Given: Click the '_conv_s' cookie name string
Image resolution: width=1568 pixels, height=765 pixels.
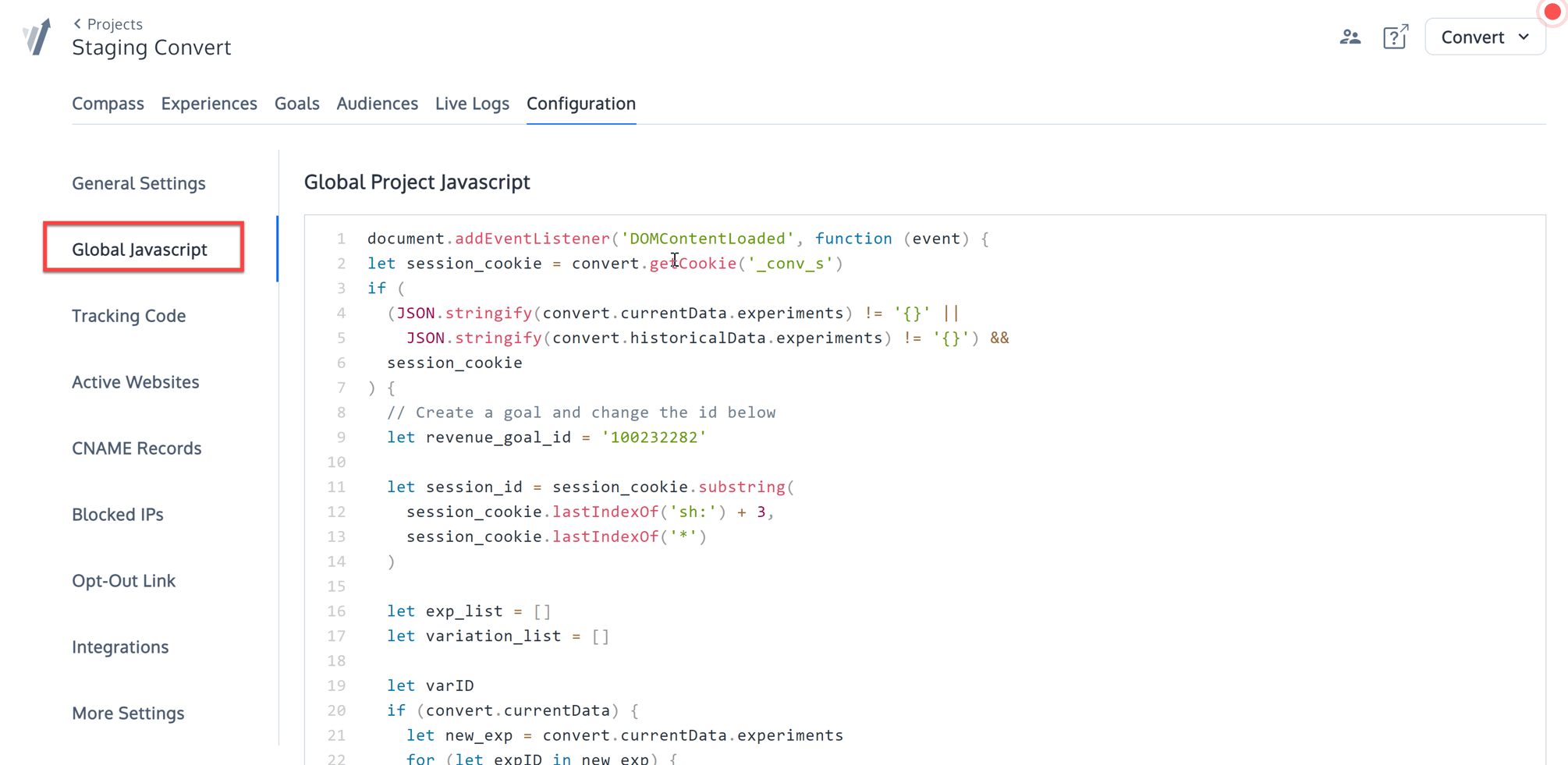Looking at the screenshot, I should click(791, 264).
